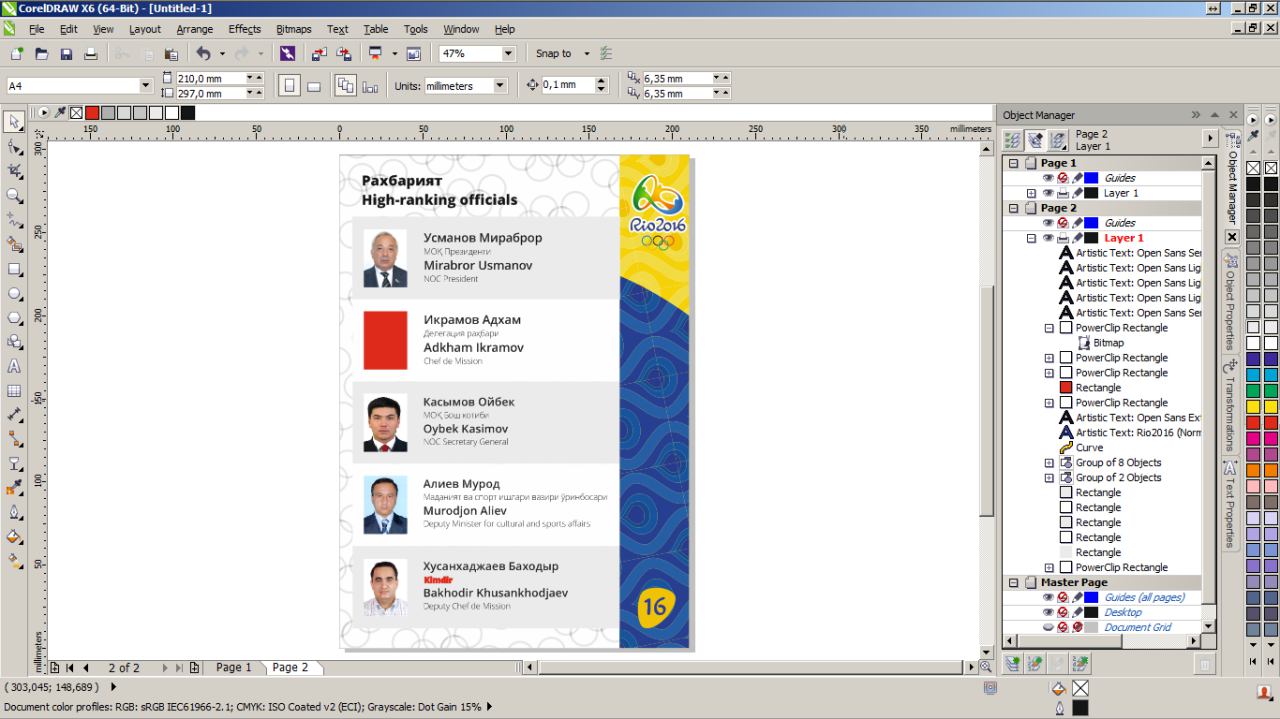Select the Fill tool in the toolbox
1280x719 pixels.
coord(14,537)
